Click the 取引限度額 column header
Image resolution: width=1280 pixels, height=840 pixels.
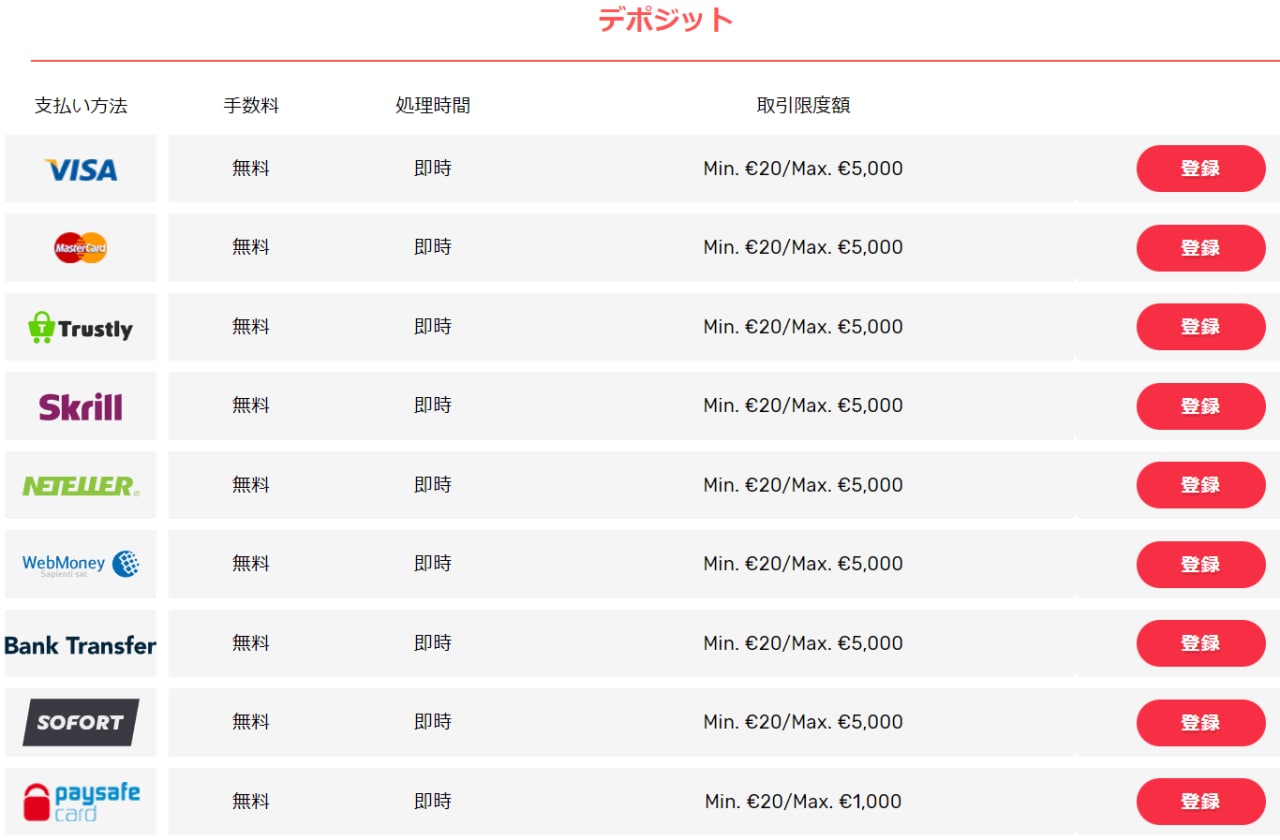tap(803, 105)
